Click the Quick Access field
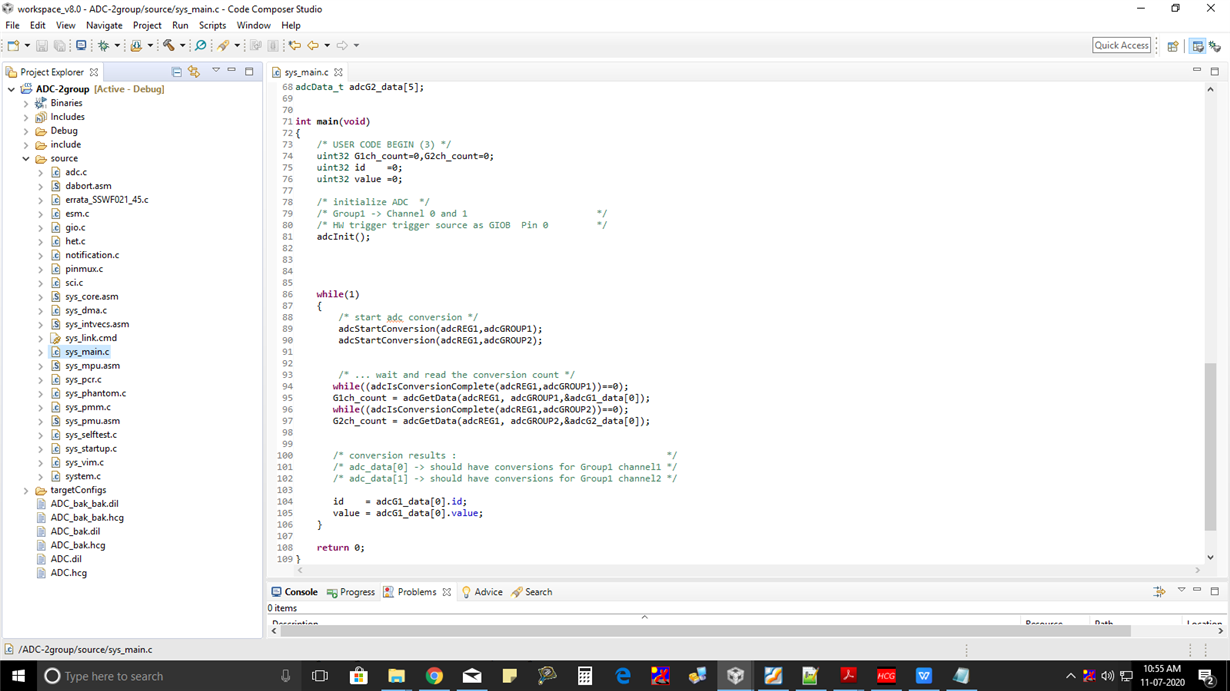The height and width of the screenshot is (691, 1230). [1121, 45]
